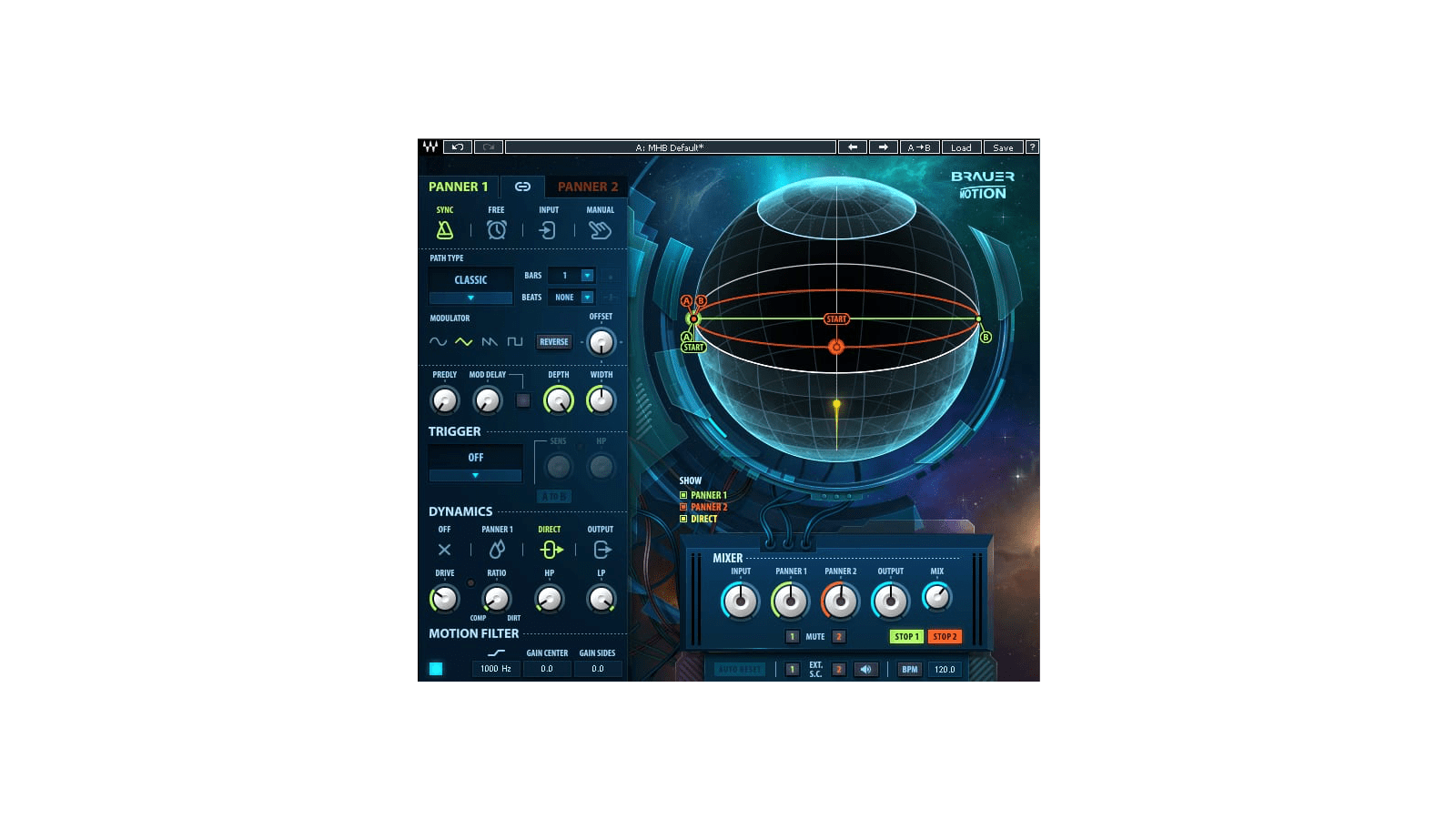Go to next preset with right arrow
Viewport: 1456px width, 819px height.
click(x=883, y=147)
